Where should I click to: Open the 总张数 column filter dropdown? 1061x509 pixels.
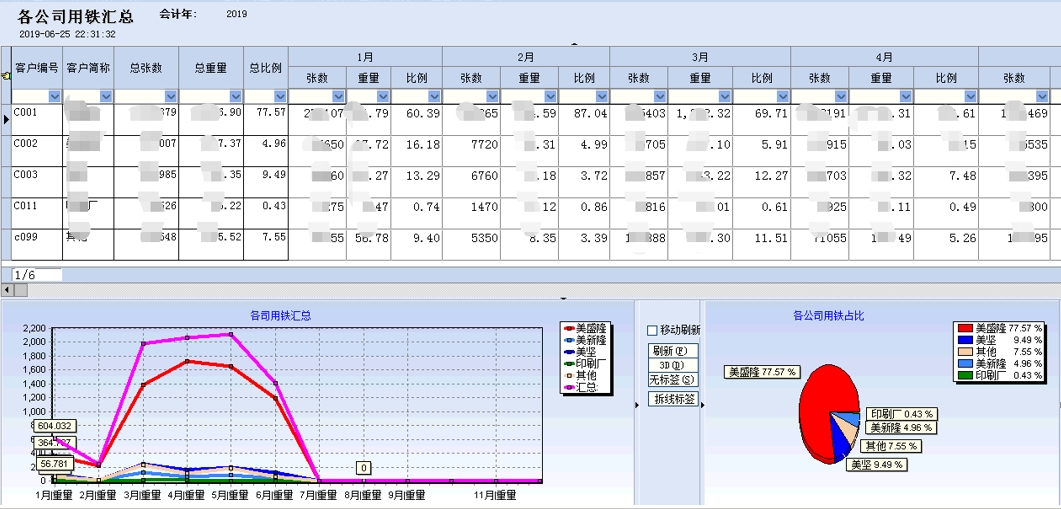pos(171,97)
